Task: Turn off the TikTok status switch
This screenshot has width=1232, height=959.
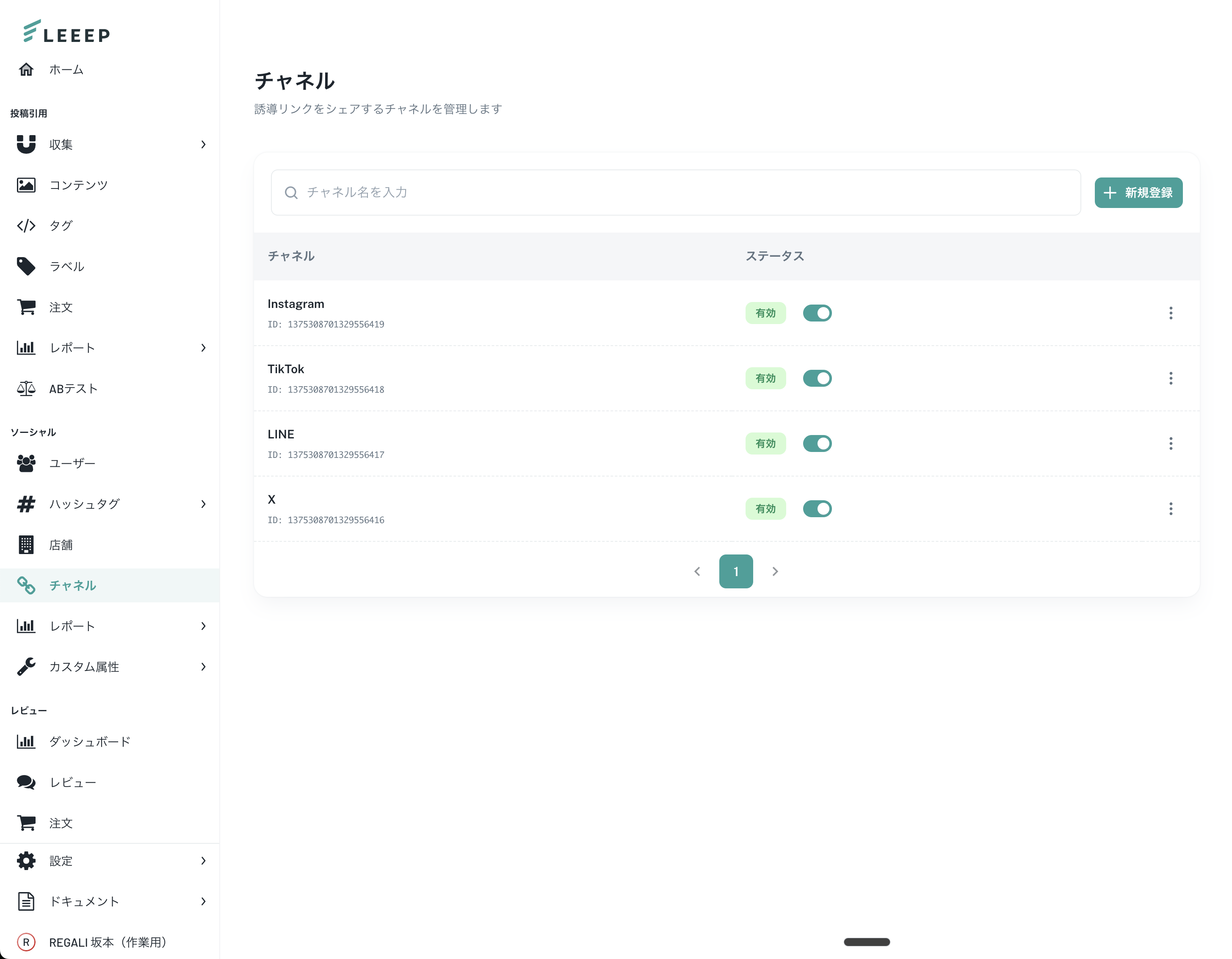Action: pos(817,378)
